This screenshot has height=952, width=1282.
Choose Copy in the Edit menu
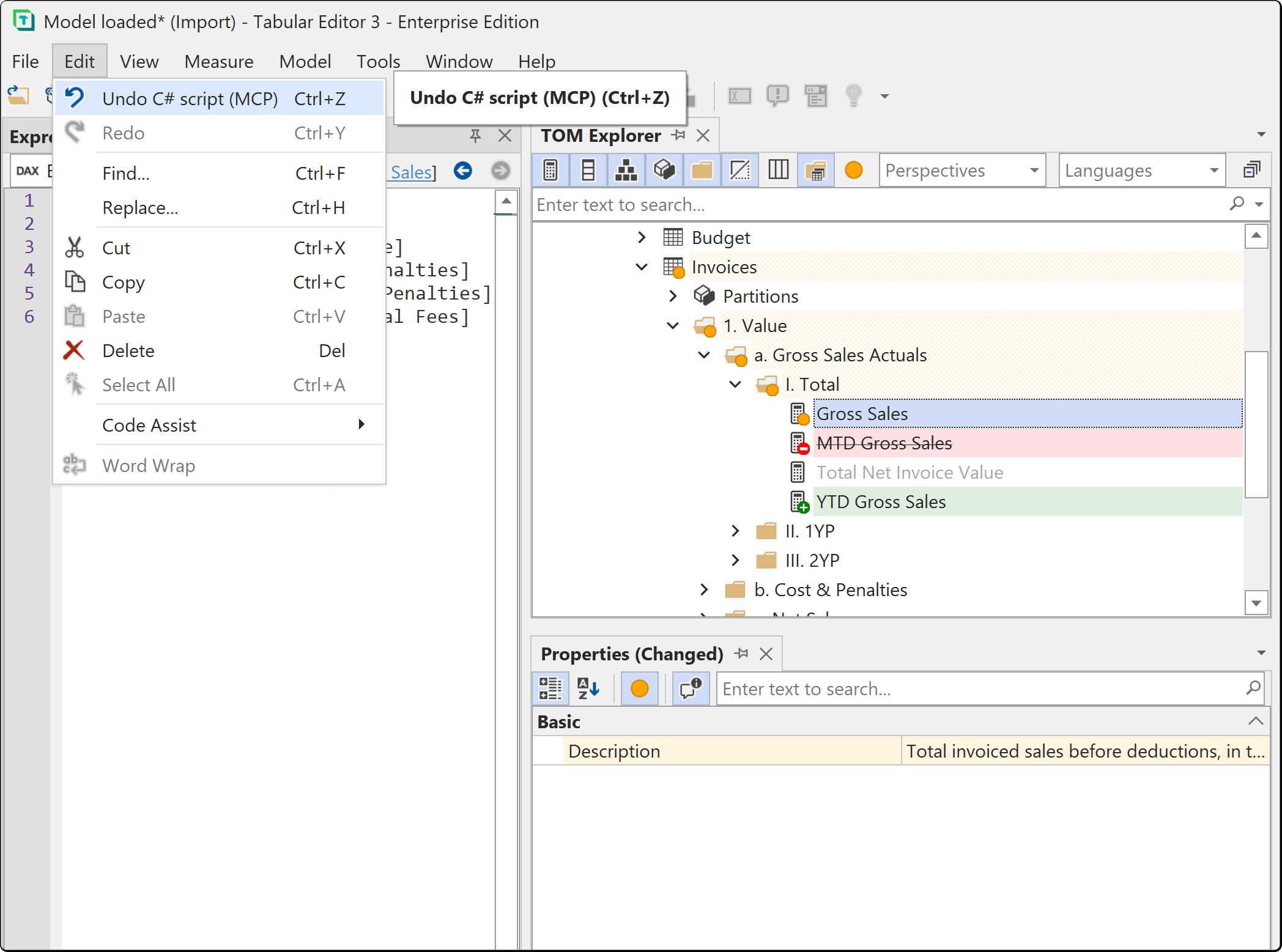(219, 282)
